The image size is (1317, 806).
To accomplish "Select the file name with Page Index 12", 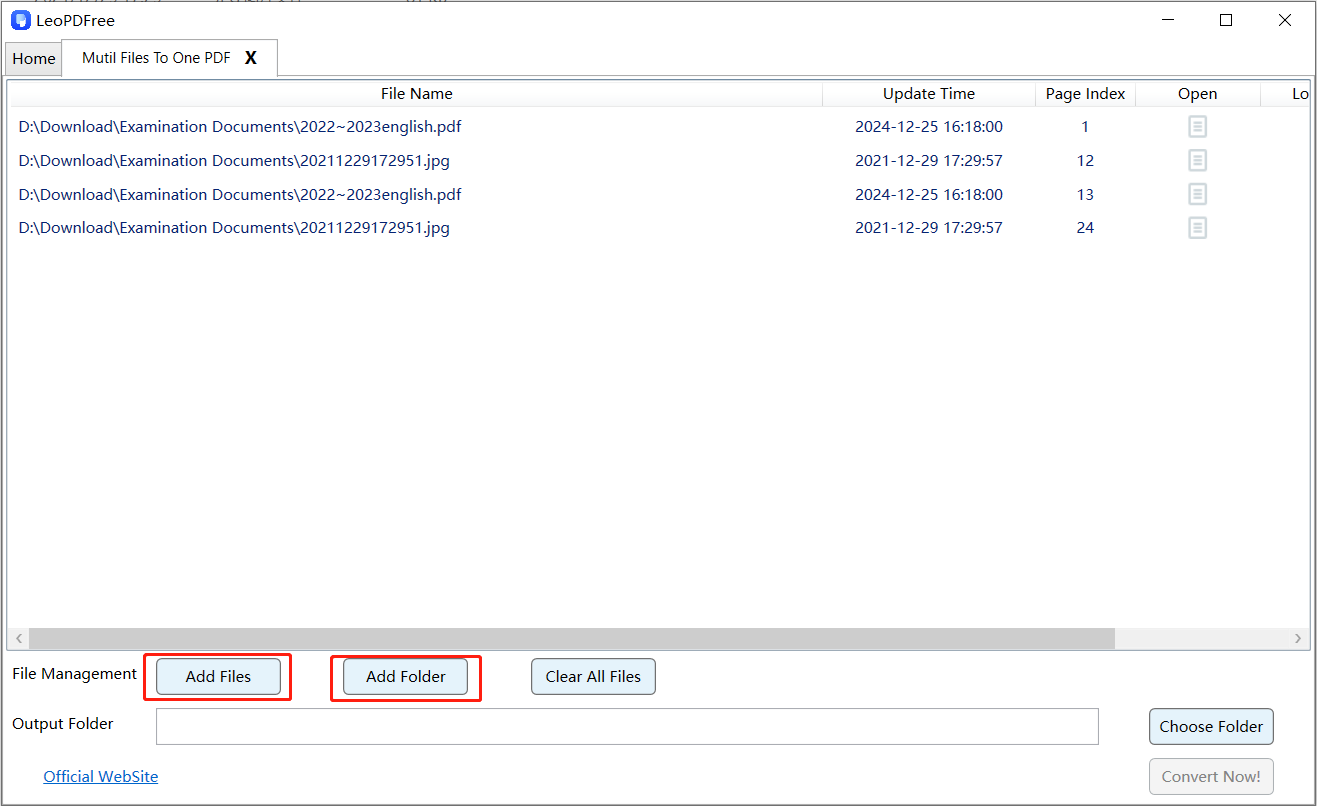I will [234, 161].
